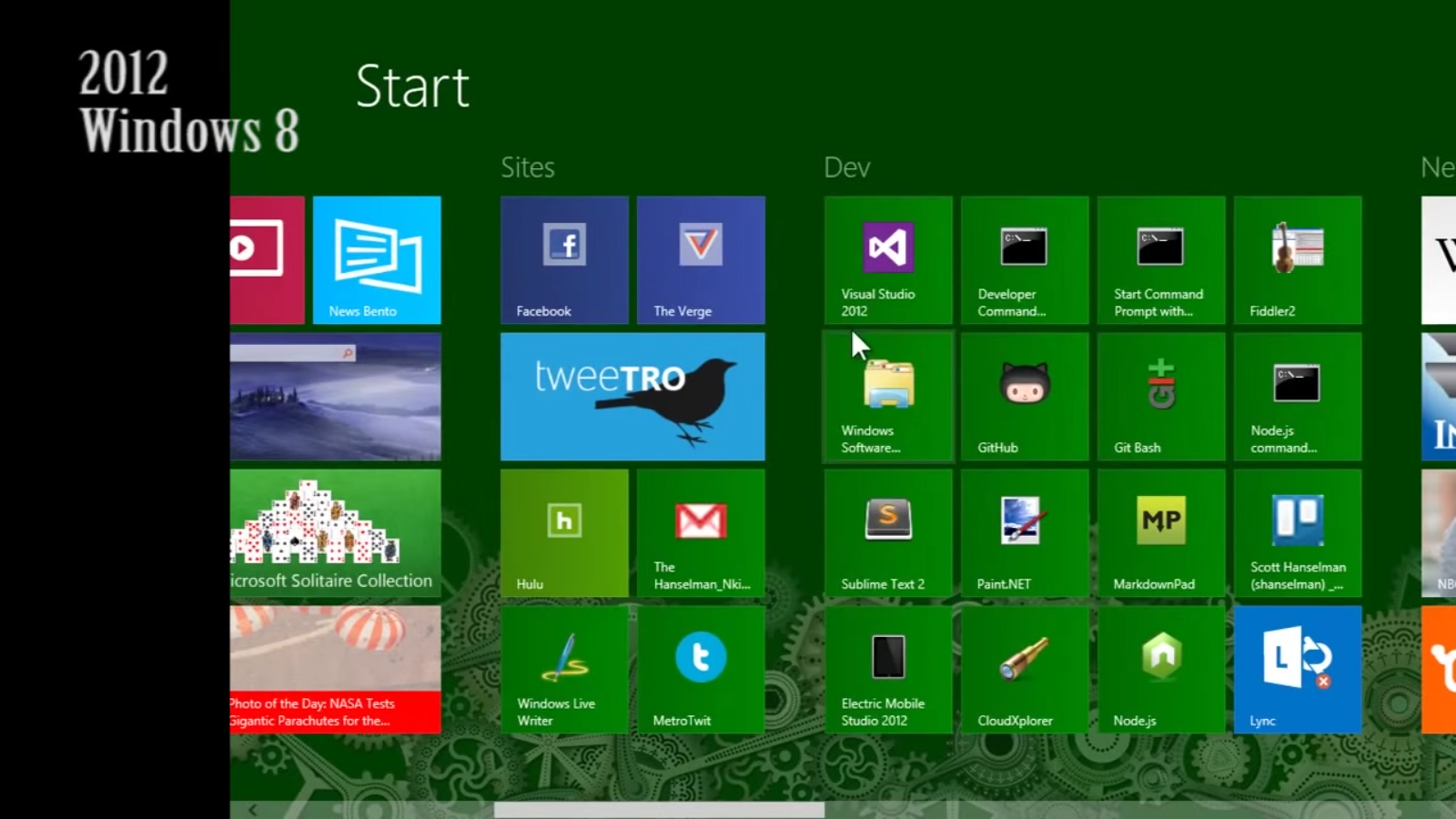
Task: Open the Fiddler2 tile
Action: click(x=1298, y=260)
